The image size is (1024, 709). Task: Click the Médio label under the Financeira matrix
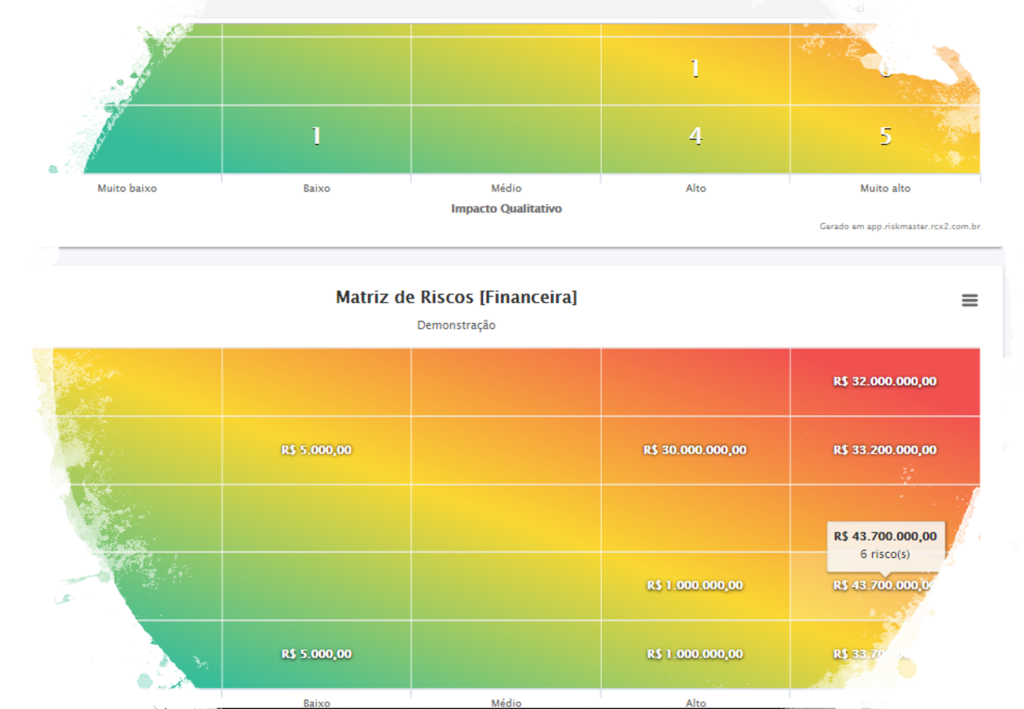tap(506, 703)
